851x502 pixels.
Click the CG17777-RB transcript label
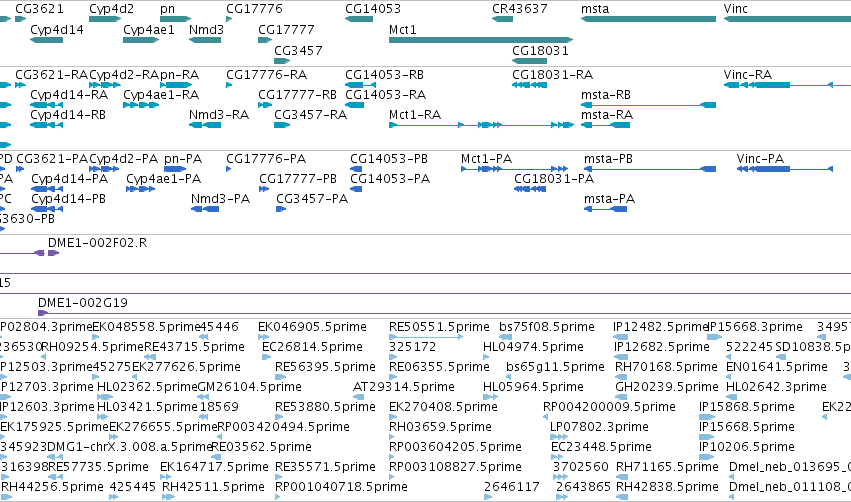pyautogui.click(x=297, y=94)
